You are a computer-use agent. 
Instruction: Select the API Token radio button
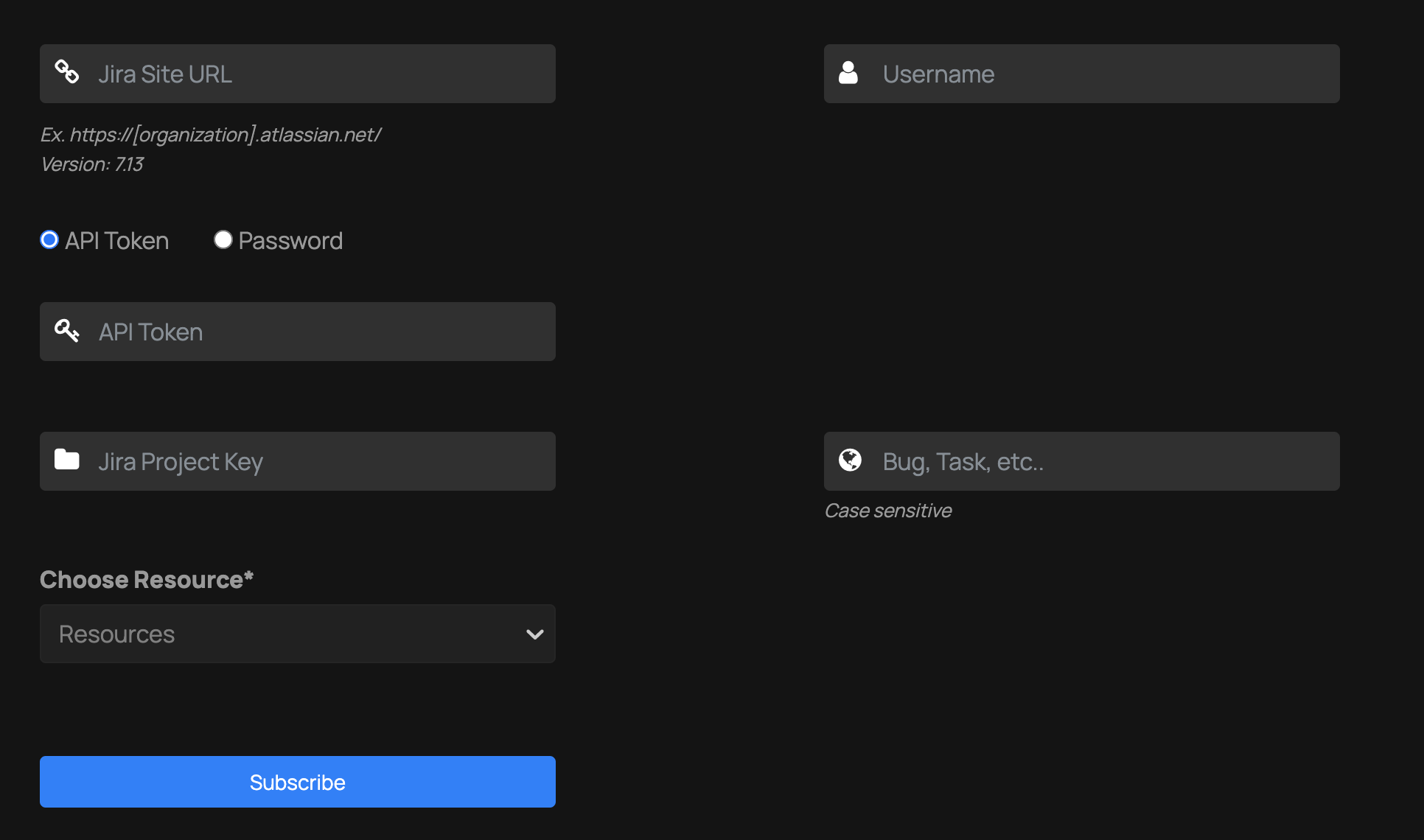pos(49,239)
